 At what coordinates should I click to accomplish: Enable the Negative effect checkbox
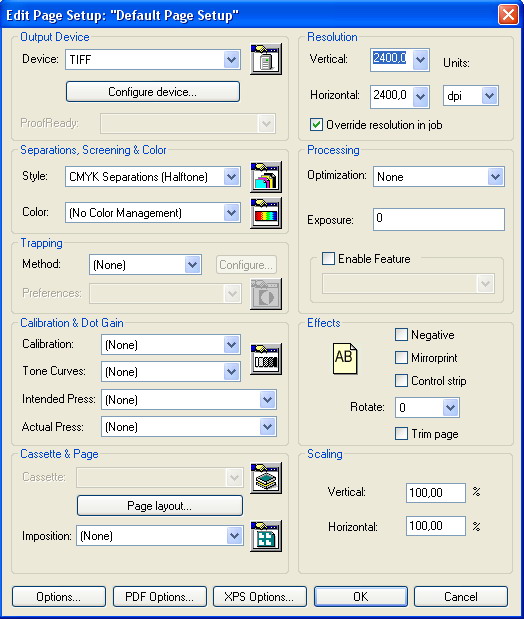click(x=401, y=335)
